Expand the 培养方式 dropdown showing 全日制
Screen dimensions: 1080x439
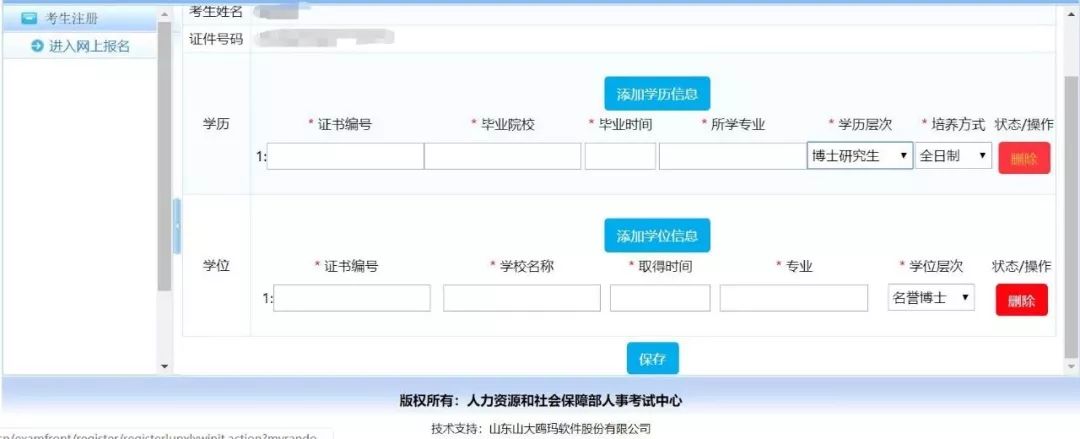(x=954, y=156)
